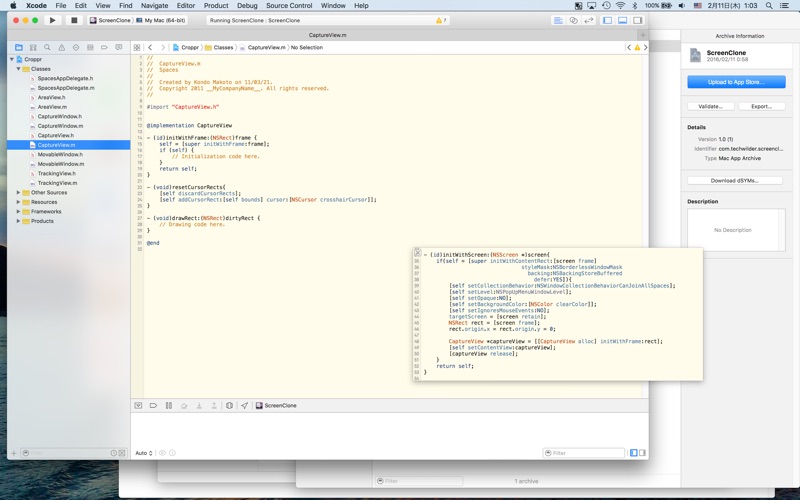Stop the running app with the Stop button
Screen dimensions: 800x500
tap(74, 20)
